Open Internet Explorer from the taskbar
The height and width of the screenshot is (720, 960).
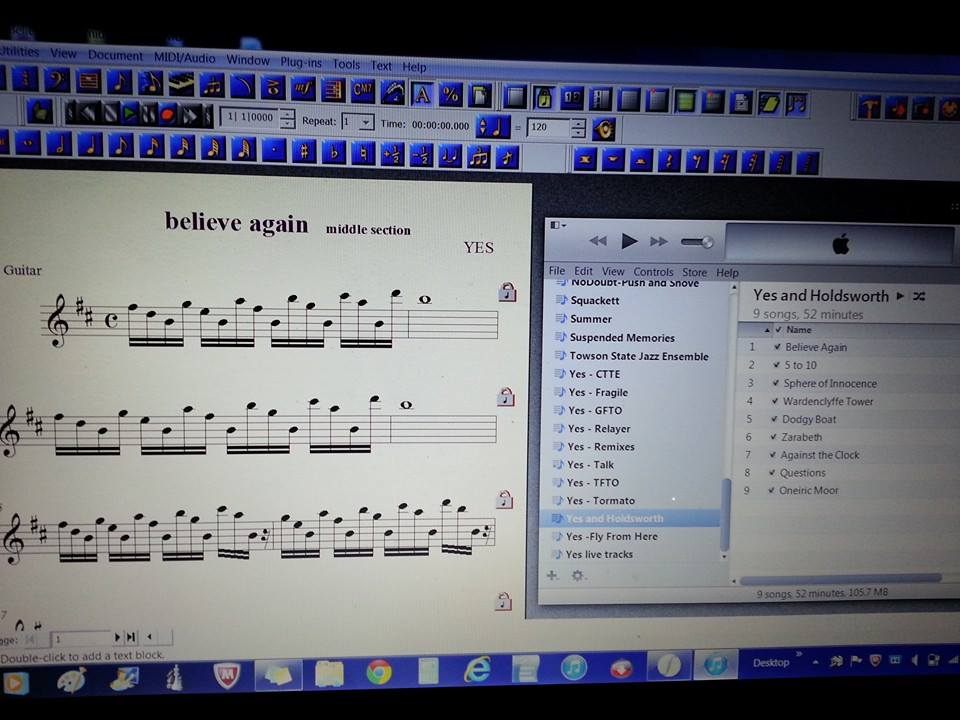[478, 670]
